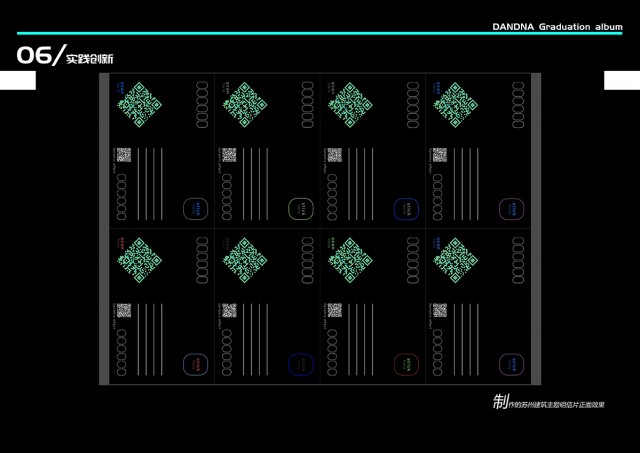Click 'stick here' stamp box on bottom-left postcard
The width and height of the screenshot is (640, 453).
pyautogui.click(x=196, y=364)
